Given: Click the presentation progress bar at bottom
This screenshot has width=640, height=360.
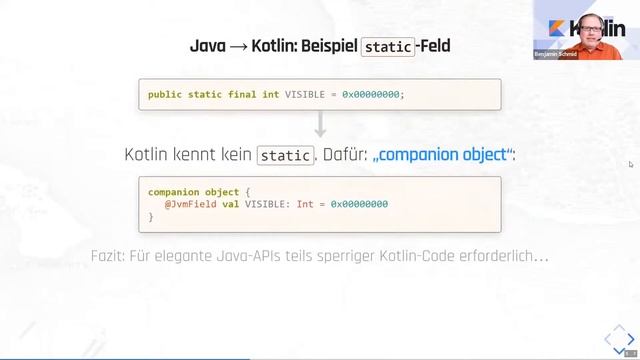Looking at the screenshot, I should point(320,359).
